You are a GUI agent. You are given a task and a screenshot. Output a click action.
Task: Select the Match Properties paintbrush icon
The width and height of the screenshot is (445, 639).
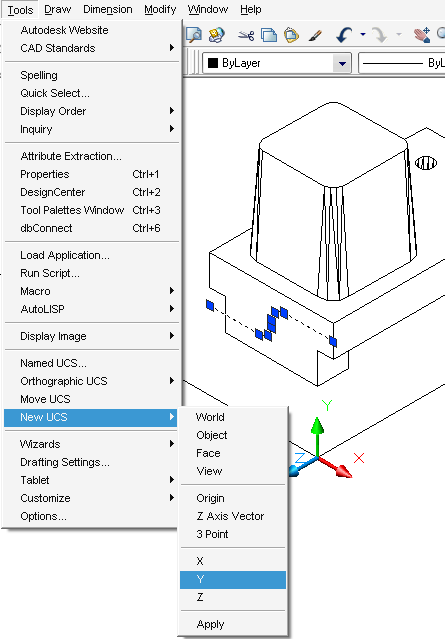coord(315,35)
